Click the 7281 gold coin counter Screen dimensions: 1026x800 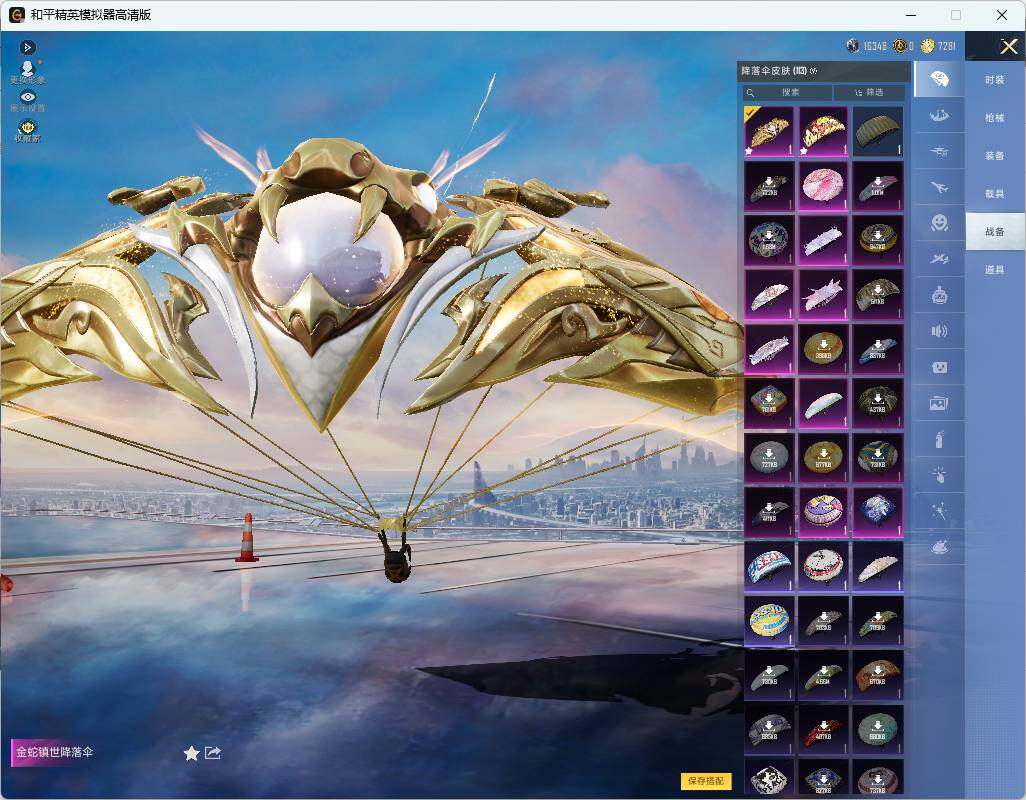938,46
